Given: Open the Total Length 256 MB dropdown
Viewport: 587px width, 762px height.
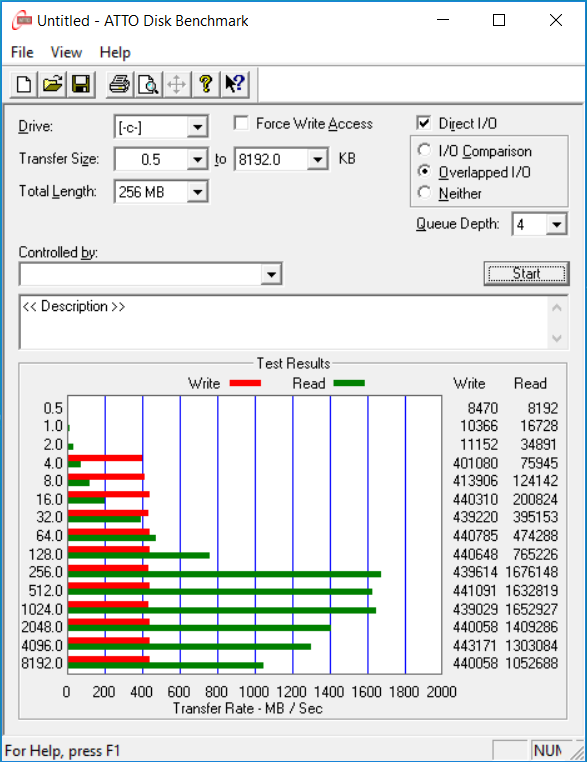Looking at the screenshot, I should pyautogui.click(x=197, y=191).
